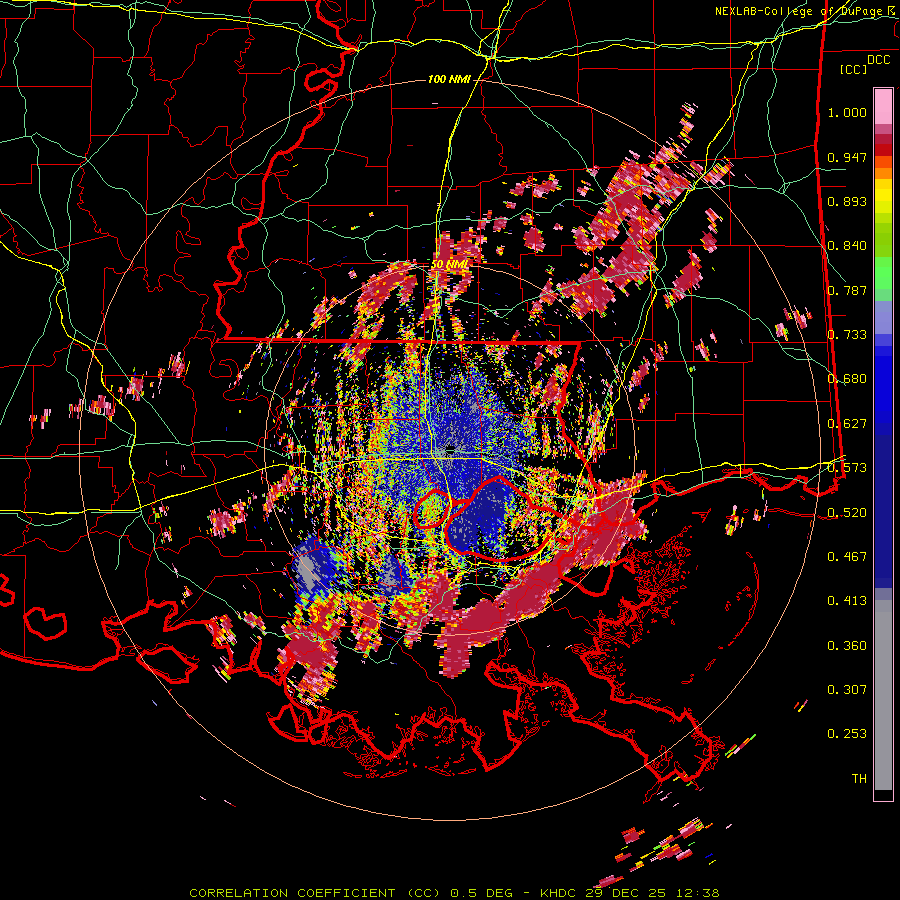900x900 pixels.
Task: Select the 0.520 color scale value
Action: click(847, 512)
